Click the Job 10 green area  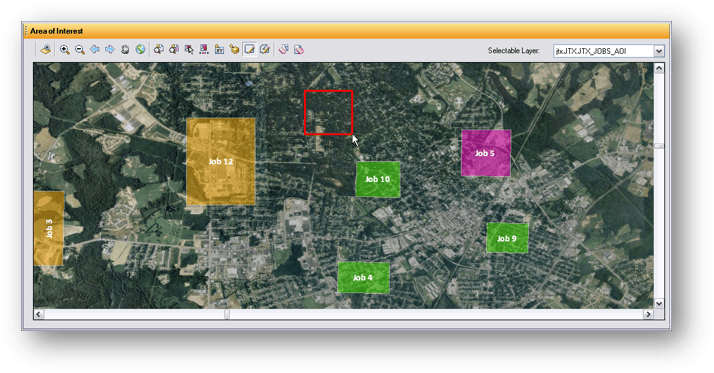pos(378,179)
